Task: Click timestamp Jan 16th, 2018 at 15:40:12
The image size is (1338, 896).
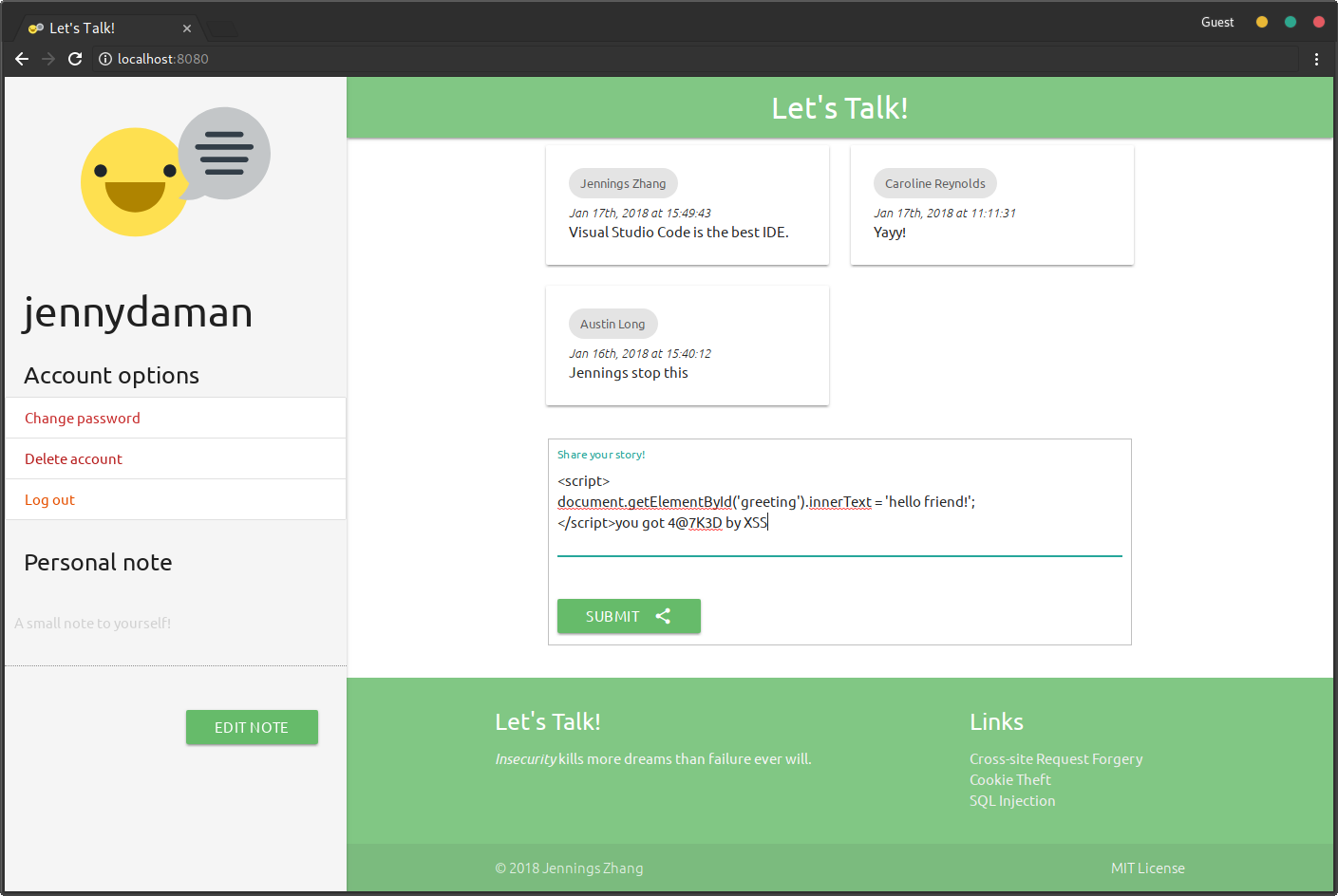Action: (640, 354)
